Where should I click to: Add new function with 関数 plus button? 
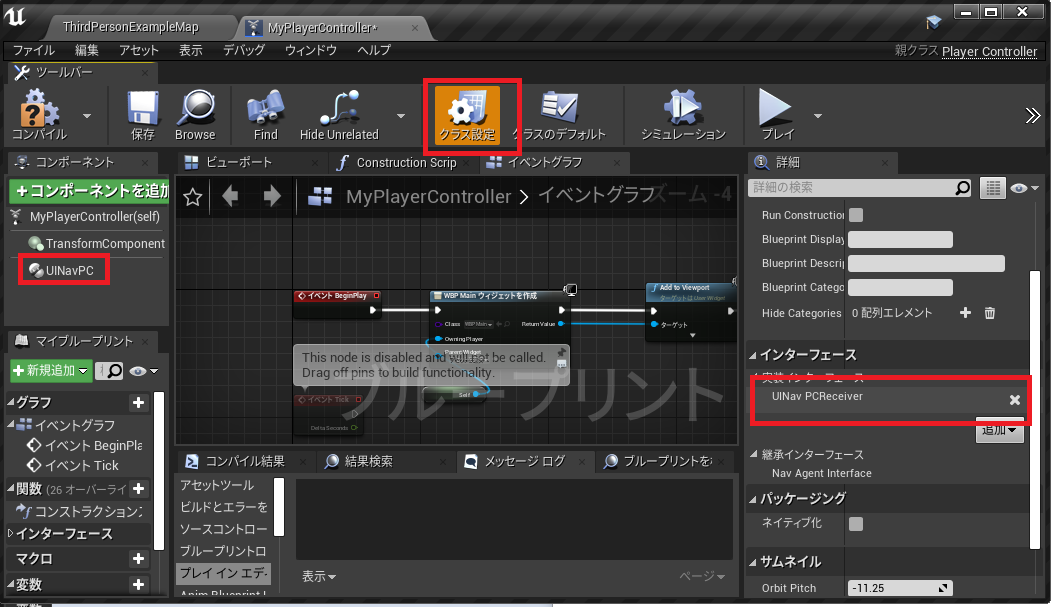coord(138,488)
